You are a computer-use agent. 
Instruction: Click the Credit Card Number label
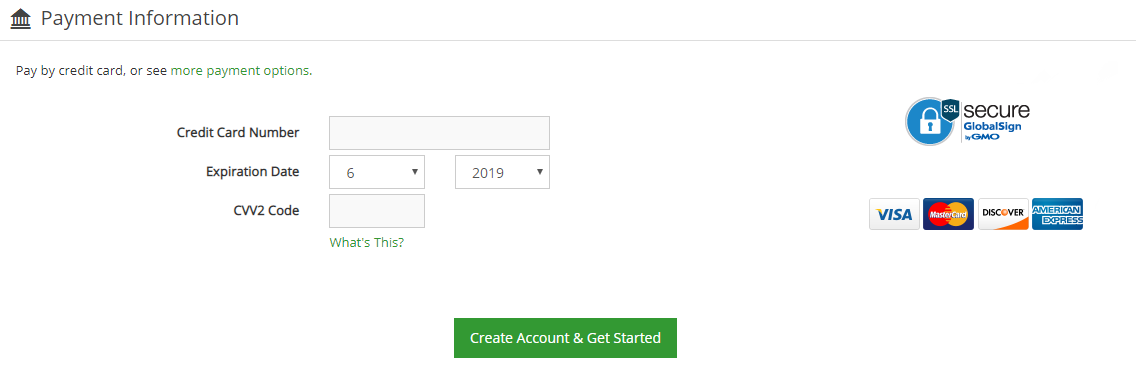click(x=238, y=132)
